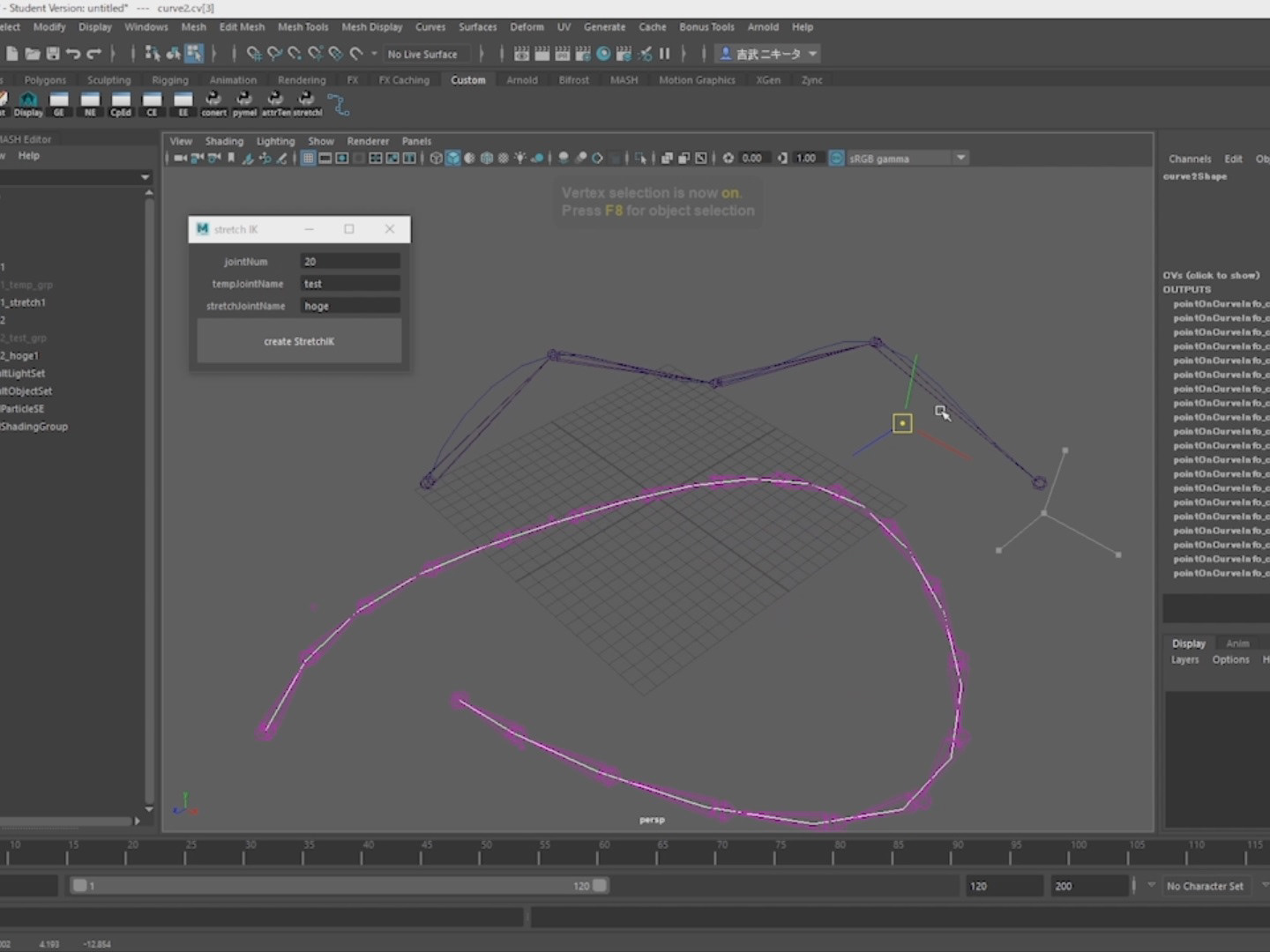Viewport: 1270px width, 952px height.
Task: Open the user account dropdown
Action: pos(768,54)
